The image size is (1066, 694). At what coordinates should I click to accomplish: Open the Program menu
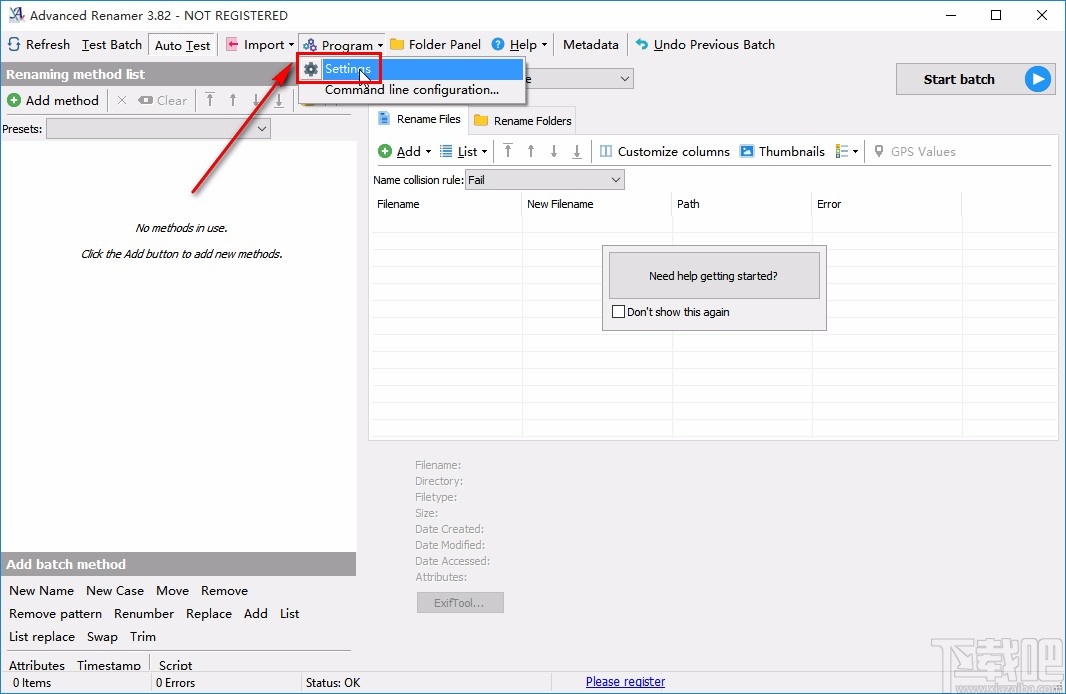(343, 45)
